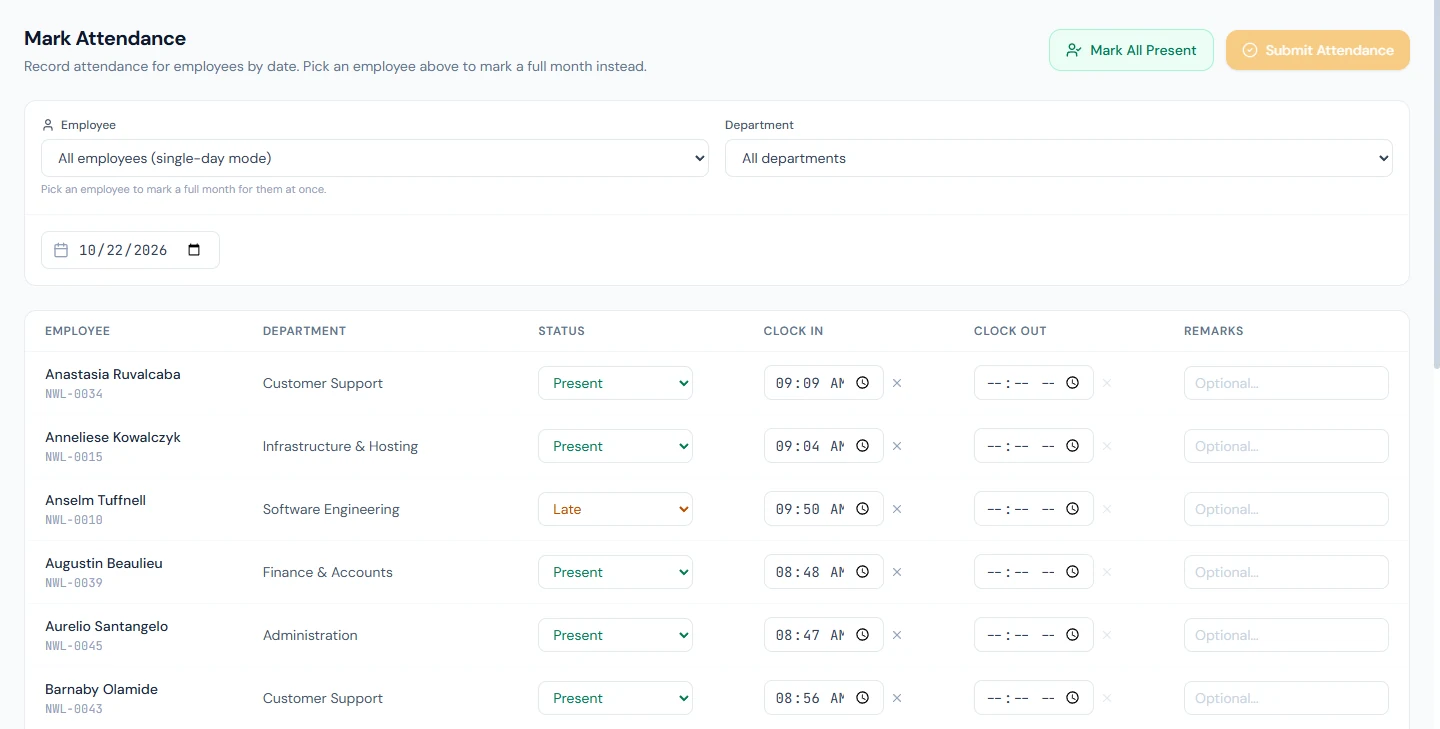This screenshot has width=1440, height=729.
Task: Open clock picker in Anastasia Ruvalcaba's clock-in field
Action: [x=862, y=383]
